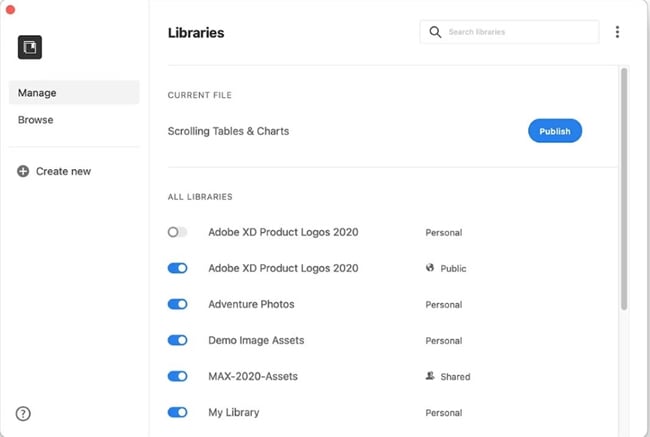Click the My Library name
650x437 pixels.
tap(234, 413)
